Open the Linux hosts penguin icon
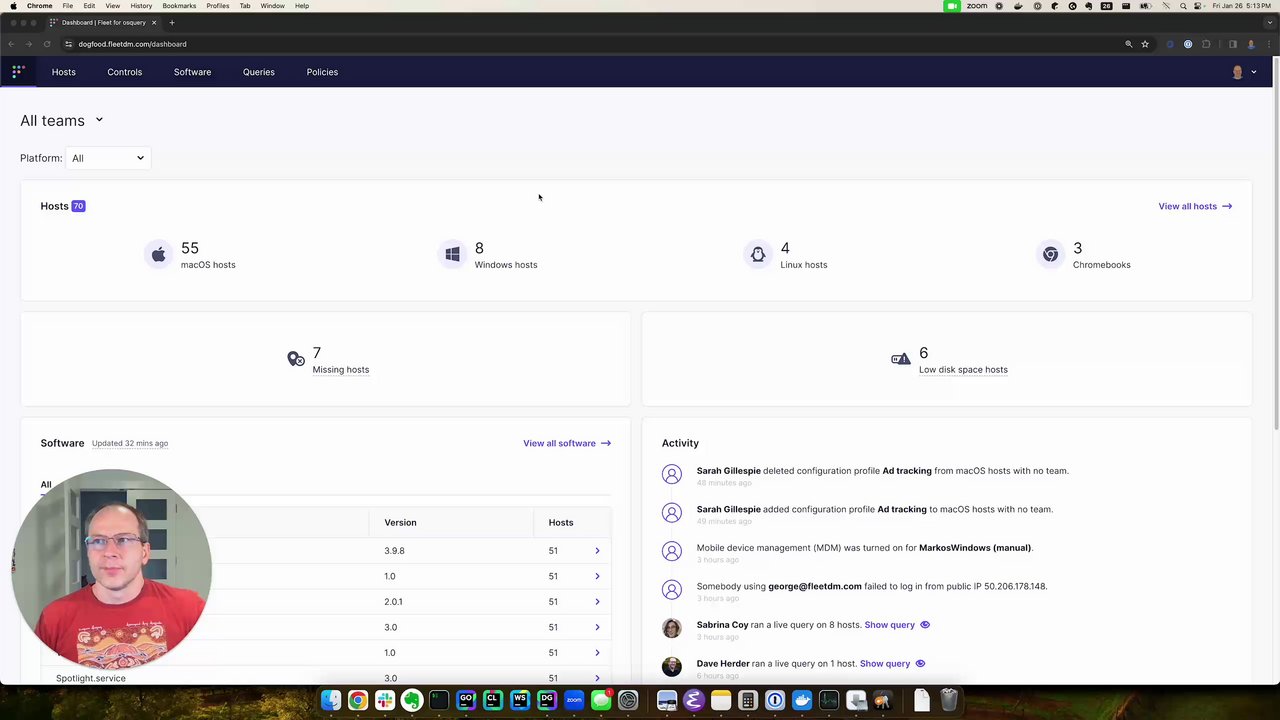The height and width of the screenshot is (720, 1280). [x=758, y=255]
